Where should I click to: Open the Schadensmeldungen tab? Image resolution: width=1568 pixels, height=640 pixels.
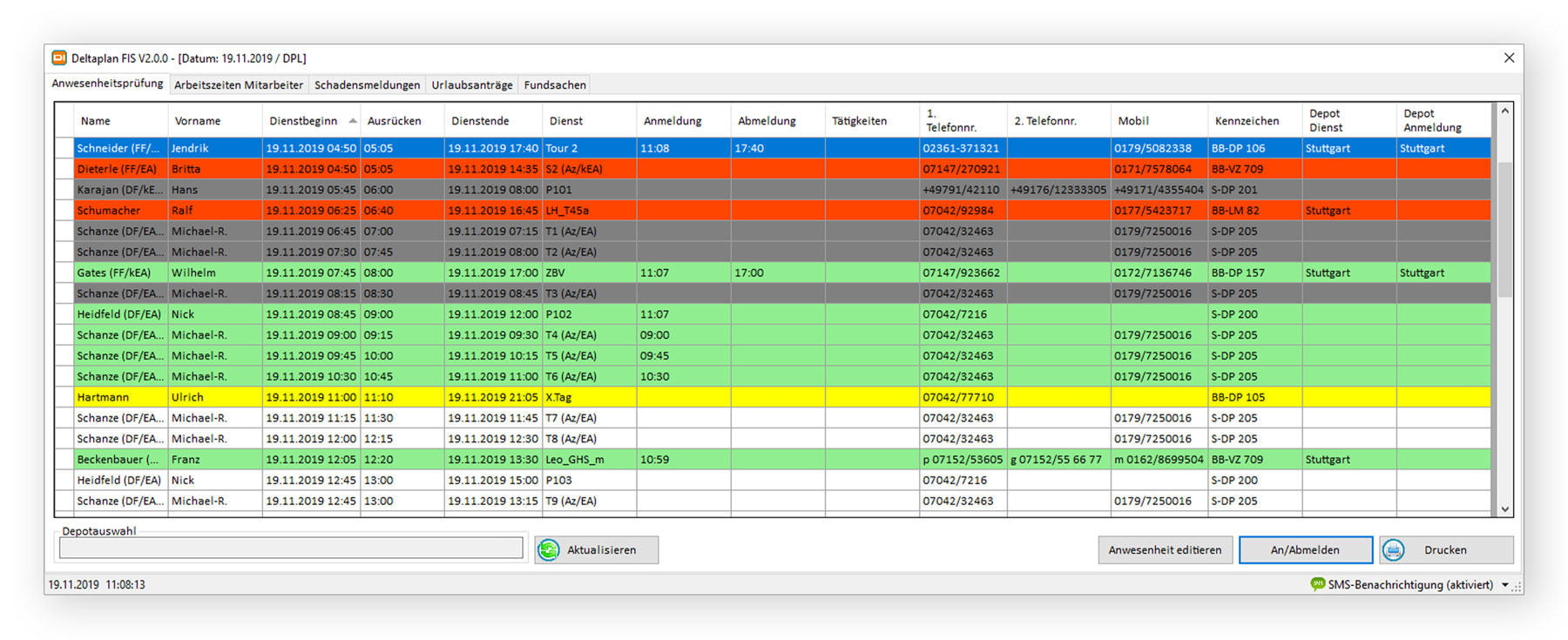[x=367, y=85]
